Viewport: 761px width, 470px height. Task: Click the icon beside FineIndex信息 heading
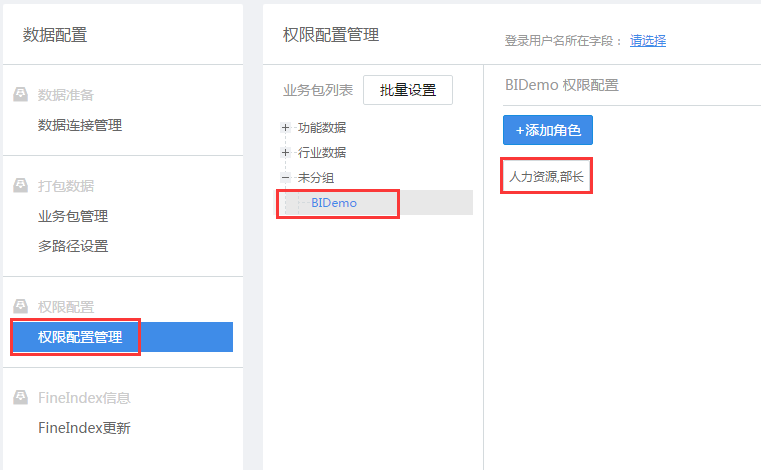point(20,398)
